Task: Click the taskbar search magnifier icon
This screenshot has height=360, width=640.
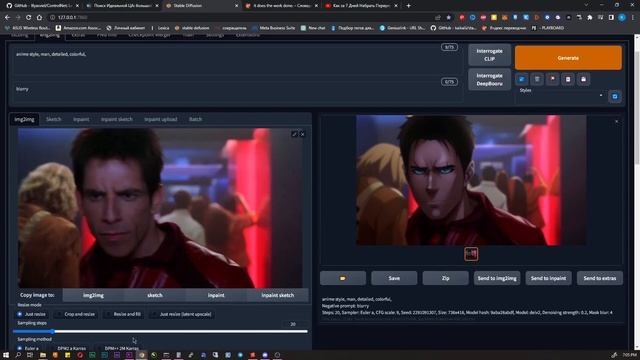Action: tap(18, 355)
